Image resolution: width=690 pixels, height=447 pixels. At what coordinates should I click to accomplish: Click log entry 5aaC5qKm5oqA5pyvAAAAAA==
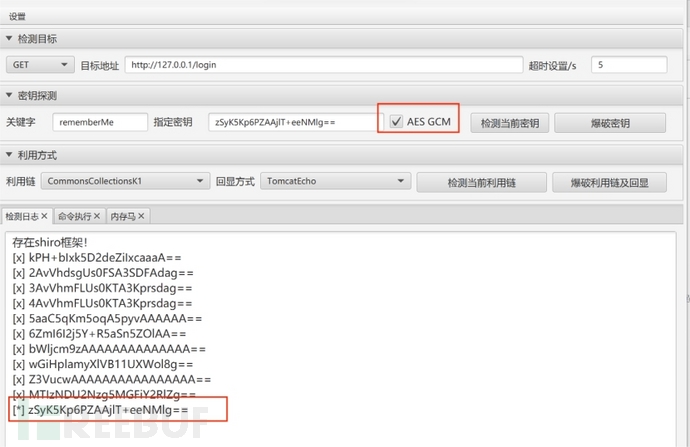point(107,318)
